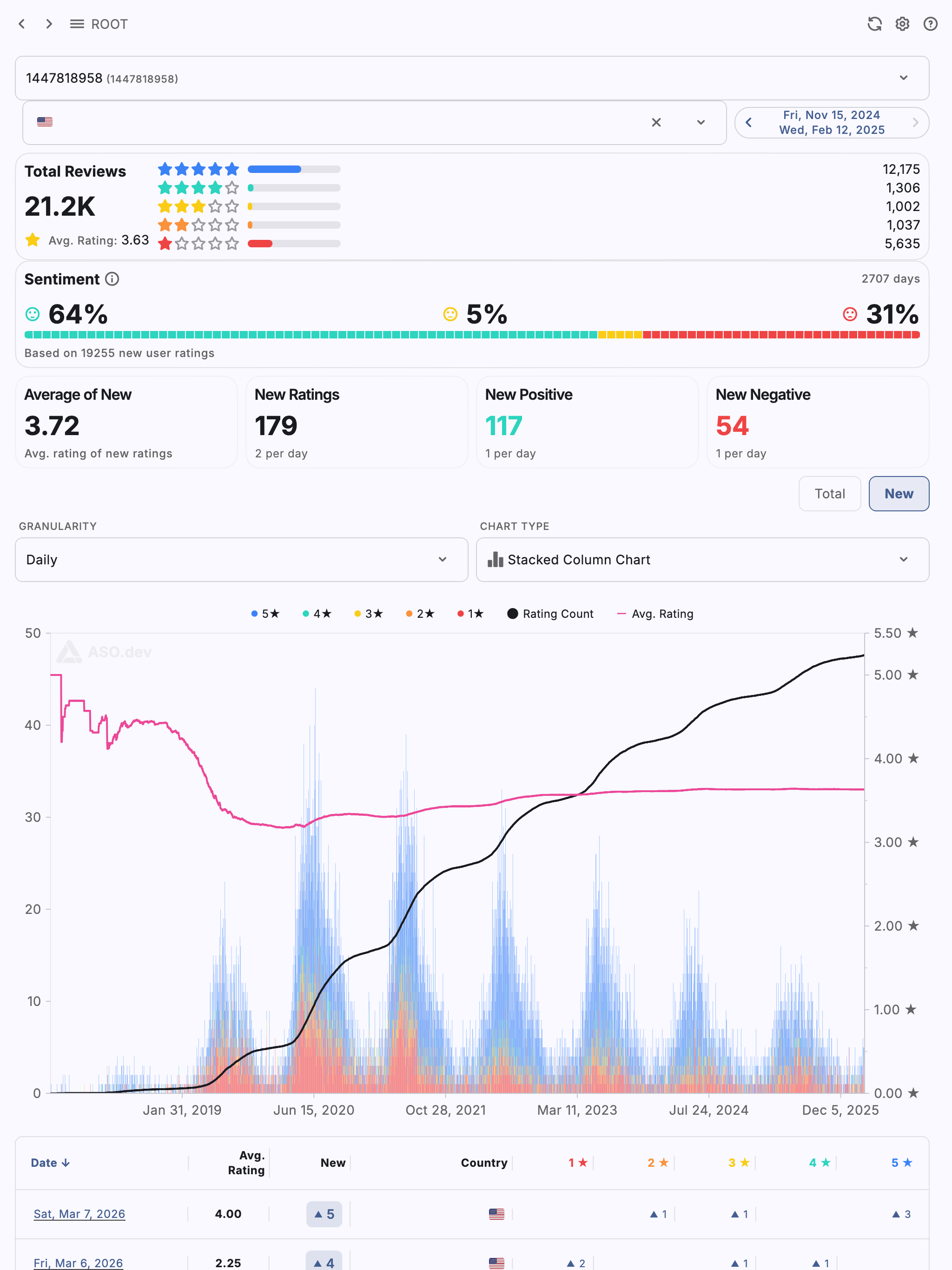Click the five-star rating row stars
The width and height of the screenshot is (952, 1270).
198,169
